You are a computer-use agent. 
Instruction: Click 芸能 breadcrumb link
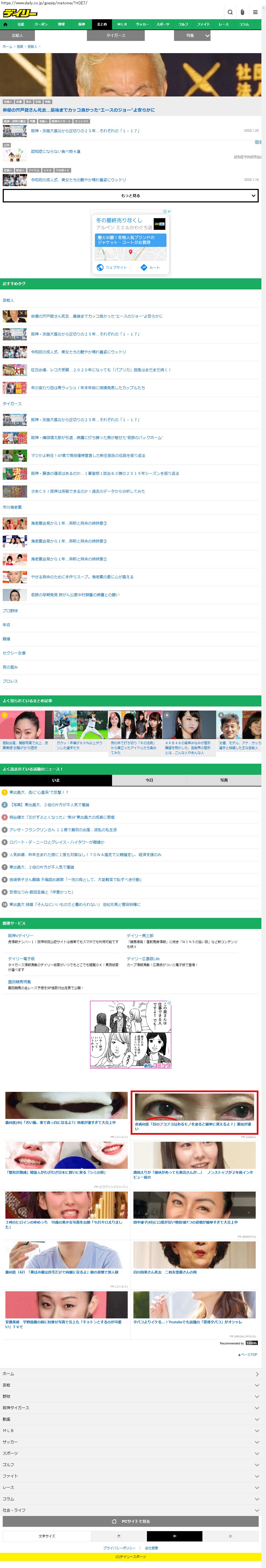point(20,46)
